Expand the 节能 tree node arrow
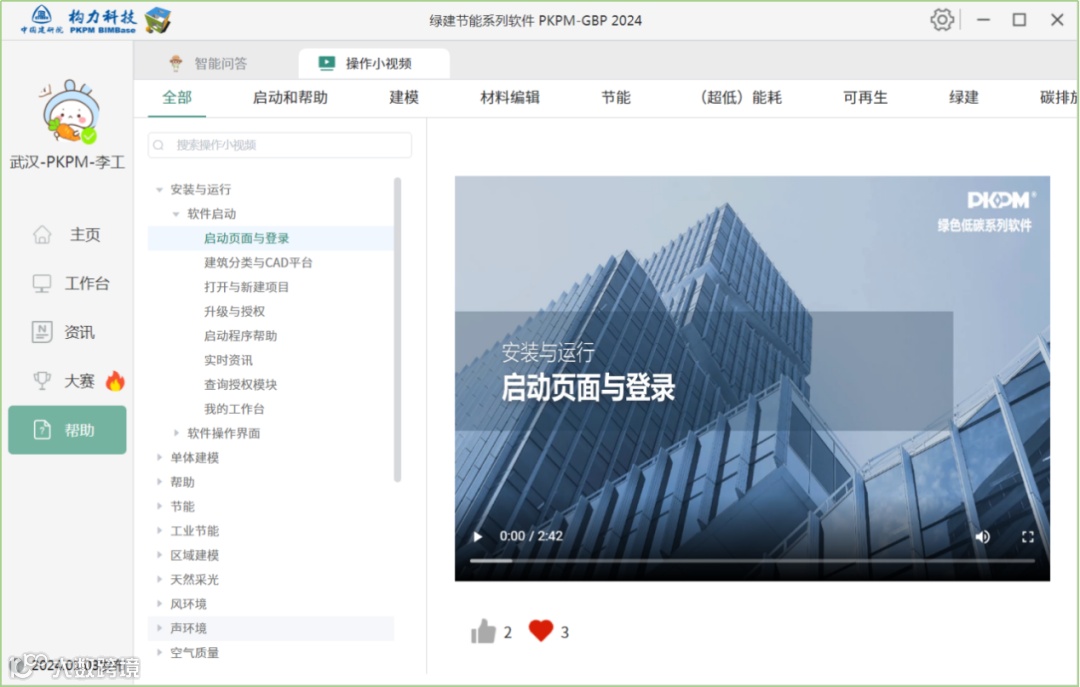1080x687 pixels. pos(160,506)
